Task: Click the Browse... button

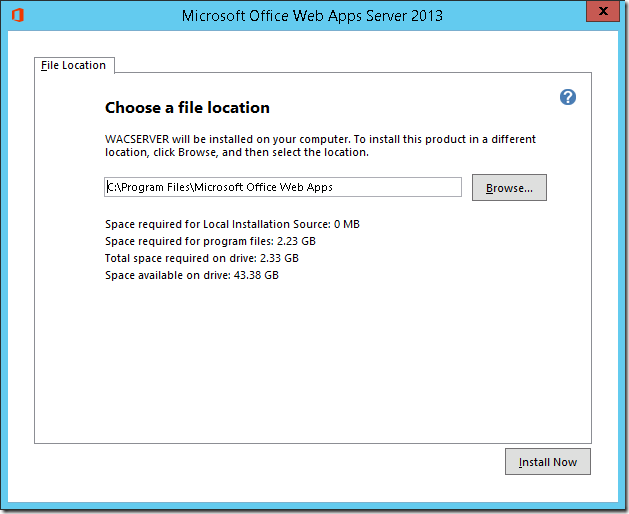Action: point(509,187)
